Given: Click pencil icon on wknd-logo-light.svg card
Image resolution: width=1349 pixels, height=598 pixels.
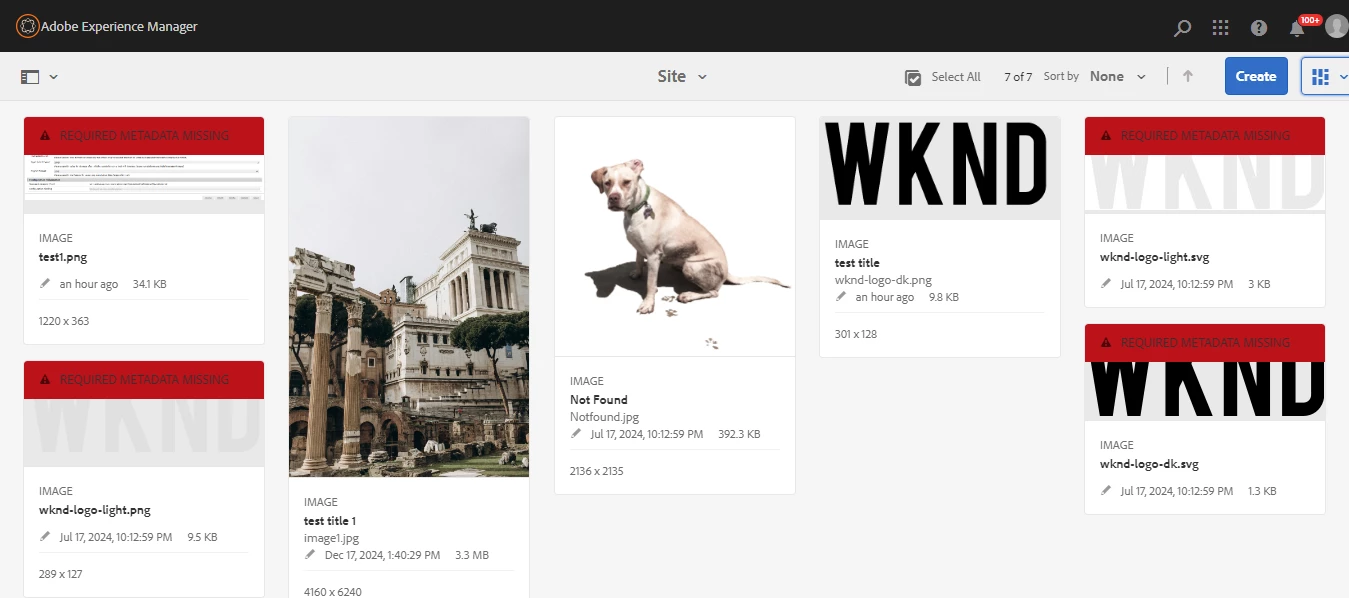Looking at the screenshot, I should 1106,284.
